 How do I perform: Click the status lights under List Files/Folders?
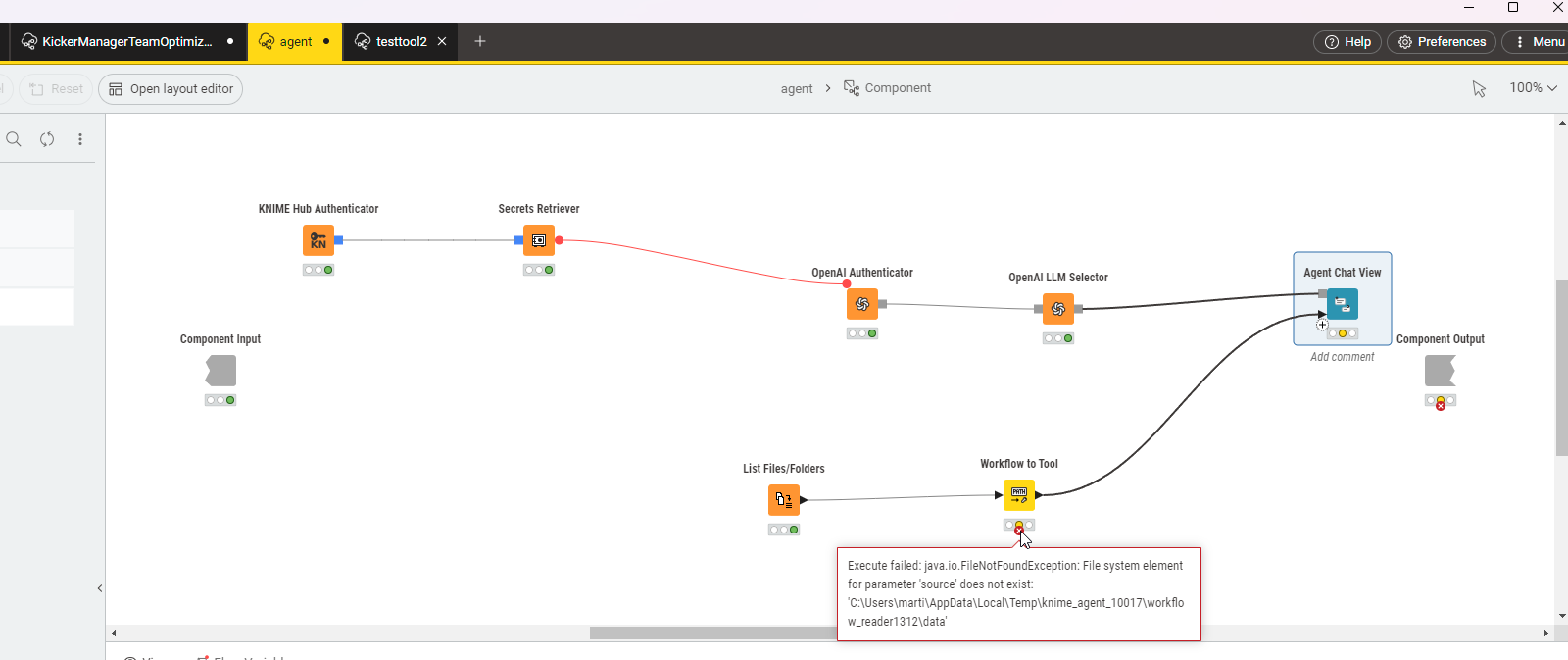[x=784, y=530]
